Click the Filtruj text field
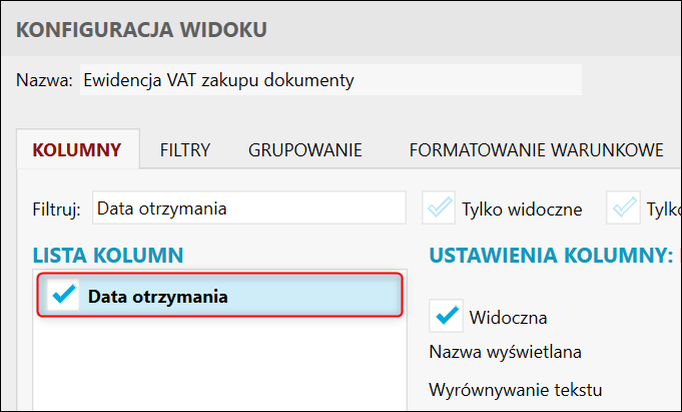This screenshot has width=682, height=412. pyautogui.click(x=248, y=208)
